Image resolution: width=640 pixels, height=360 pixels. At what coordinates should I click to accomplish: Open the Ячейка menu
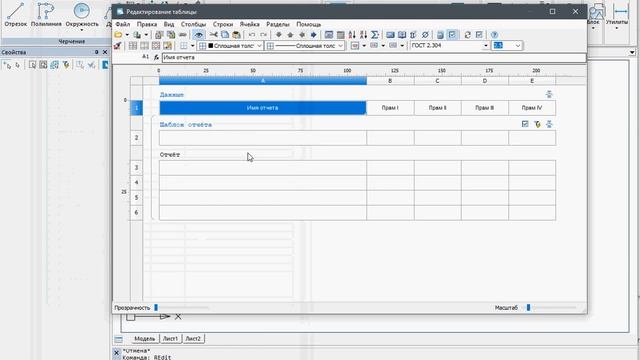click(x=249, y=24)
